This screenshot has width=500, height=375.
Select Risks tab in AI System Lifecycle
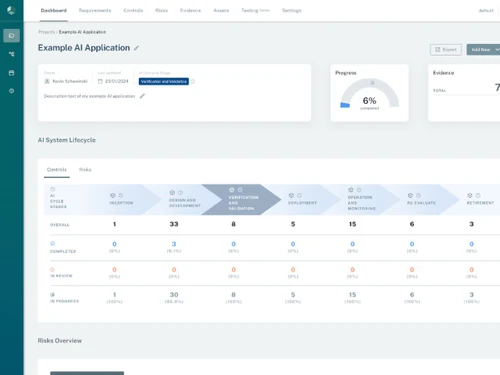click(85, 170)
